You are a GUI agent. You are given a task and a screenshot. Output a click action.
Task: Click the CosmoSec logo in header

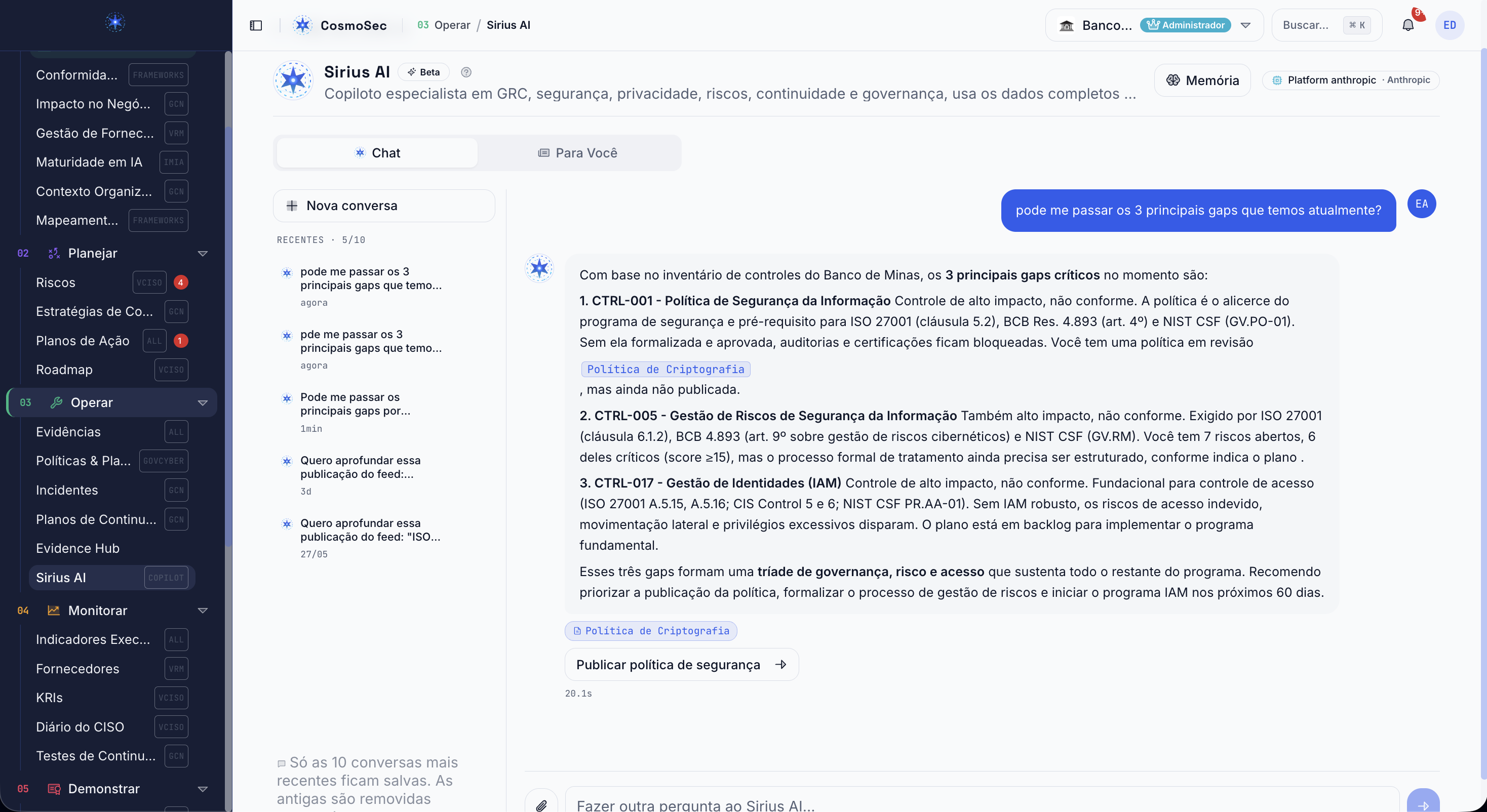[302, 25]
